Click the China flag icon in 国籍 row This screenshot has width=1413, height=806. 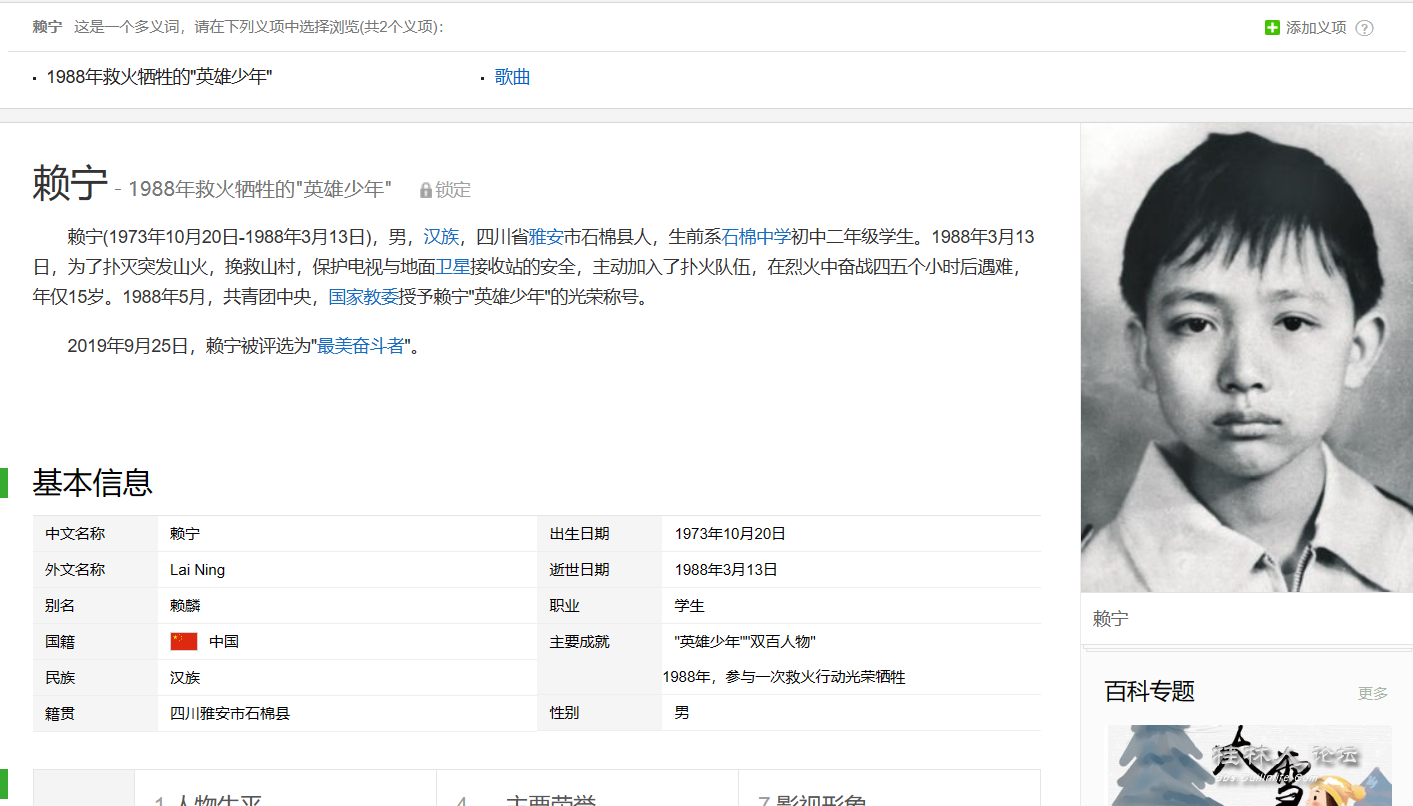coord(184,641)
